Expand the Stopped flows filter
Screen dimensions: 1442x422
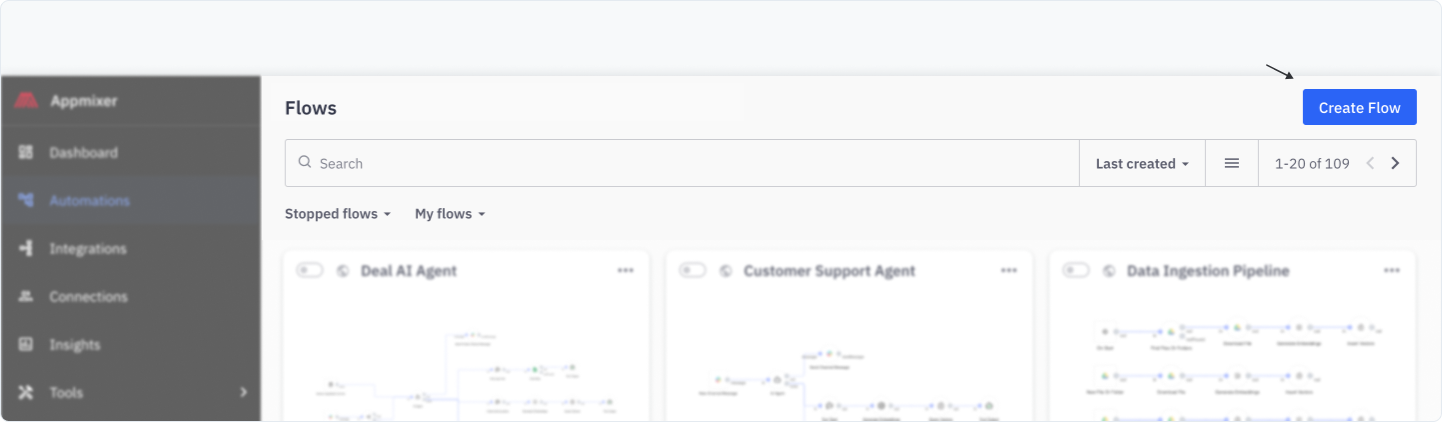click(337, 214)
